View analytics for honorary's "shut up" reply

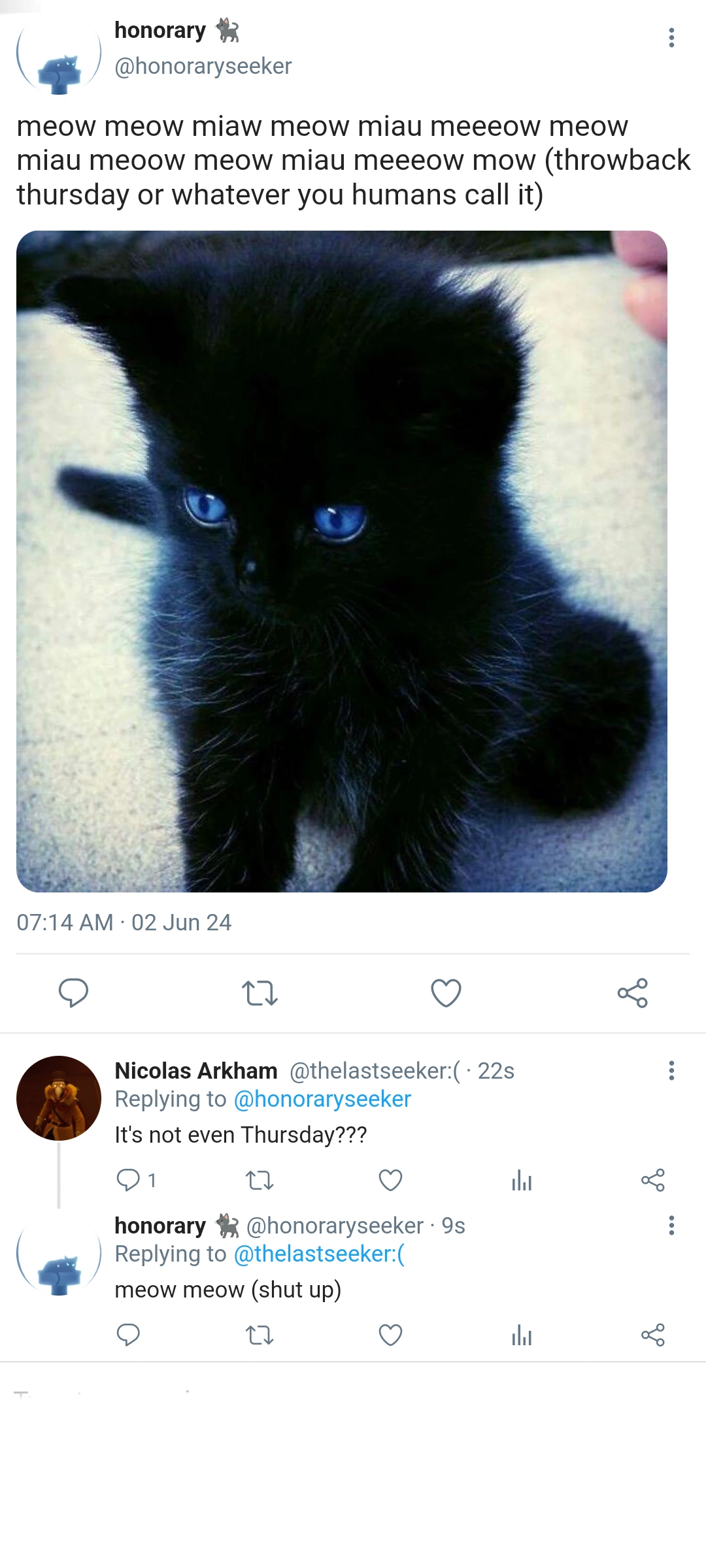tap(522, 1335)
